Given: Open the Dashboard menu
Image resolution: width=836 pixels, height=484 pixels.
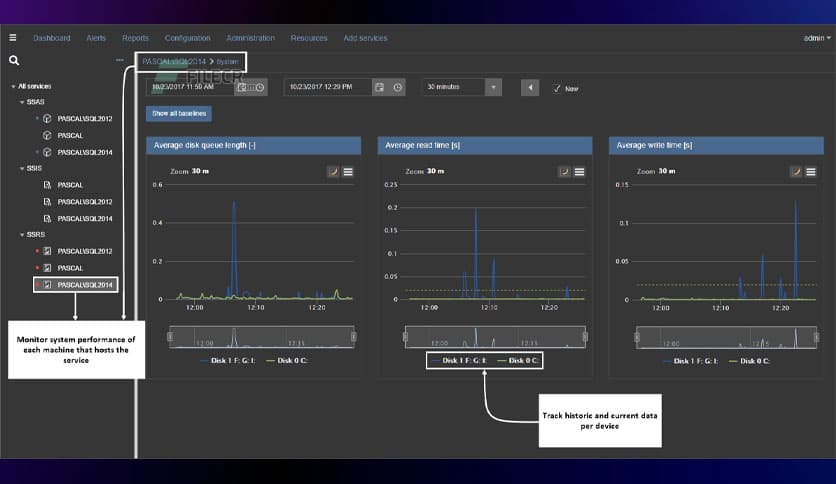Looking at the screenshot, I should tap(52, 38).
